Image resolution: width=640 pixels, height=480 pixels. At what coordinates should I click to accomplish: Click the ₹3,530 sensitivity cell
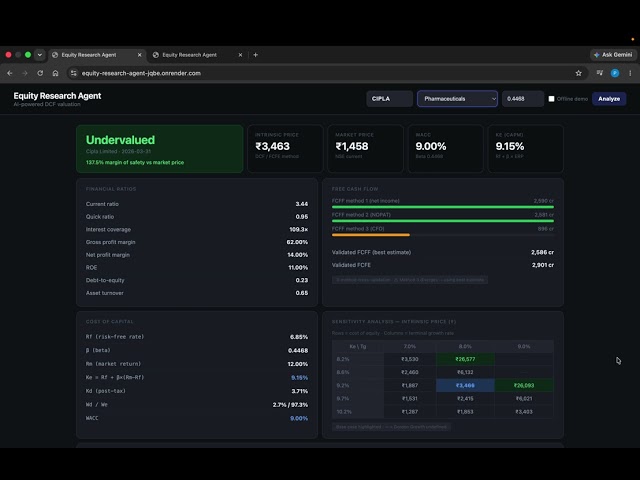coord(409,359)
